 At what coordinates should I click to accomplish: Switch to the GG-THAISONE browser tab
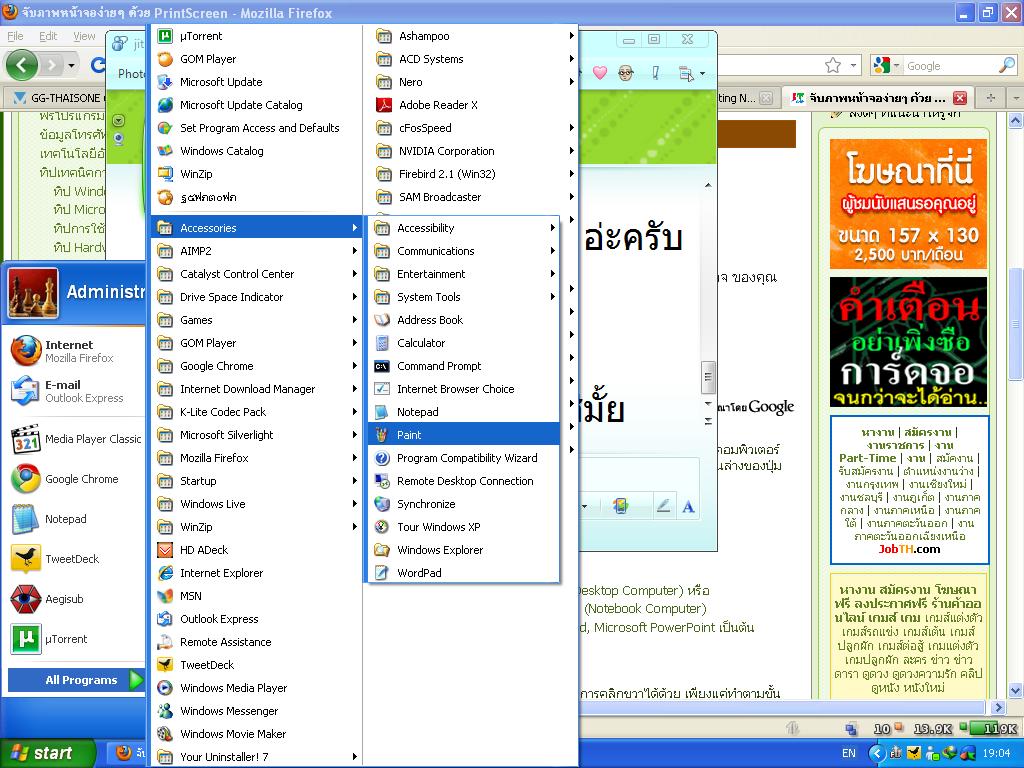pos(59,98)
